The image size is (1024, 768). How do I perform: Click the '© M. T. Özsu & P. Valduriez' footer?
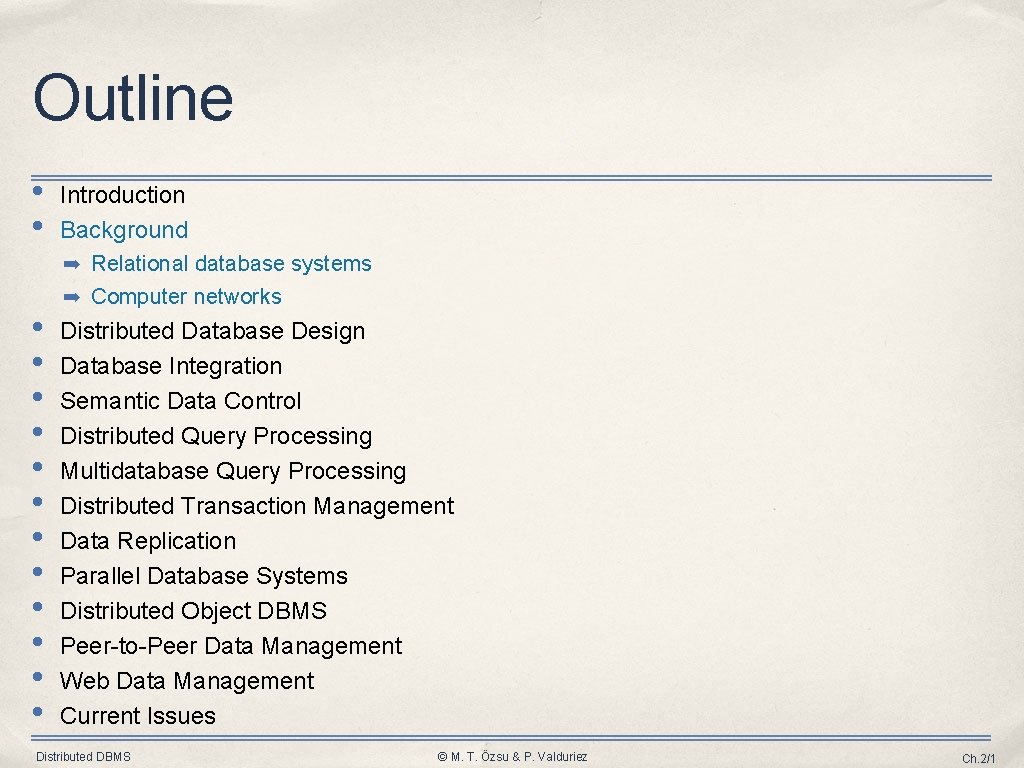pyautogui.click(x=512, y=757)
